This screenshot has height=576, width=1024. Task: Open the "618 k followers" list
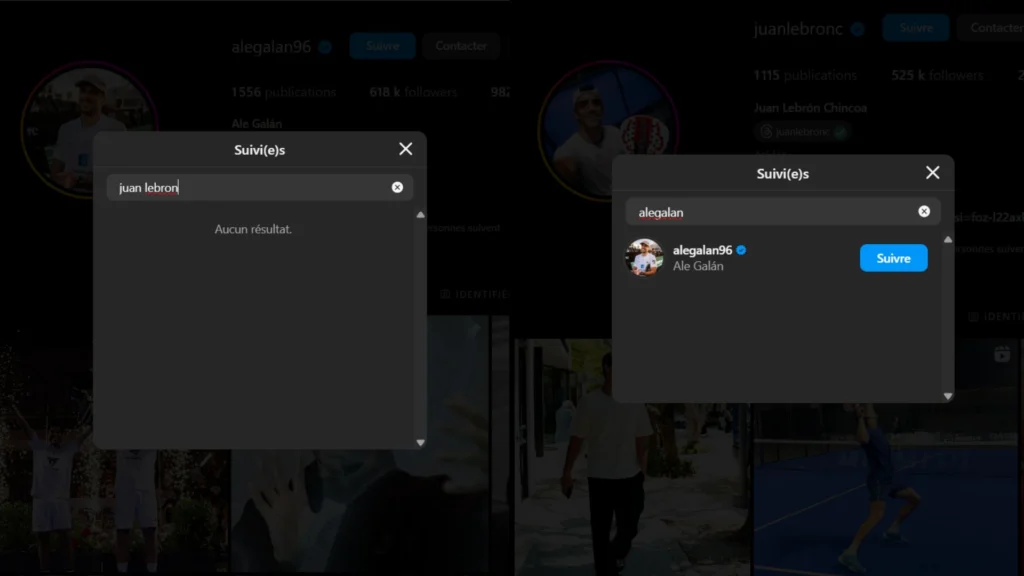[413, 92]
